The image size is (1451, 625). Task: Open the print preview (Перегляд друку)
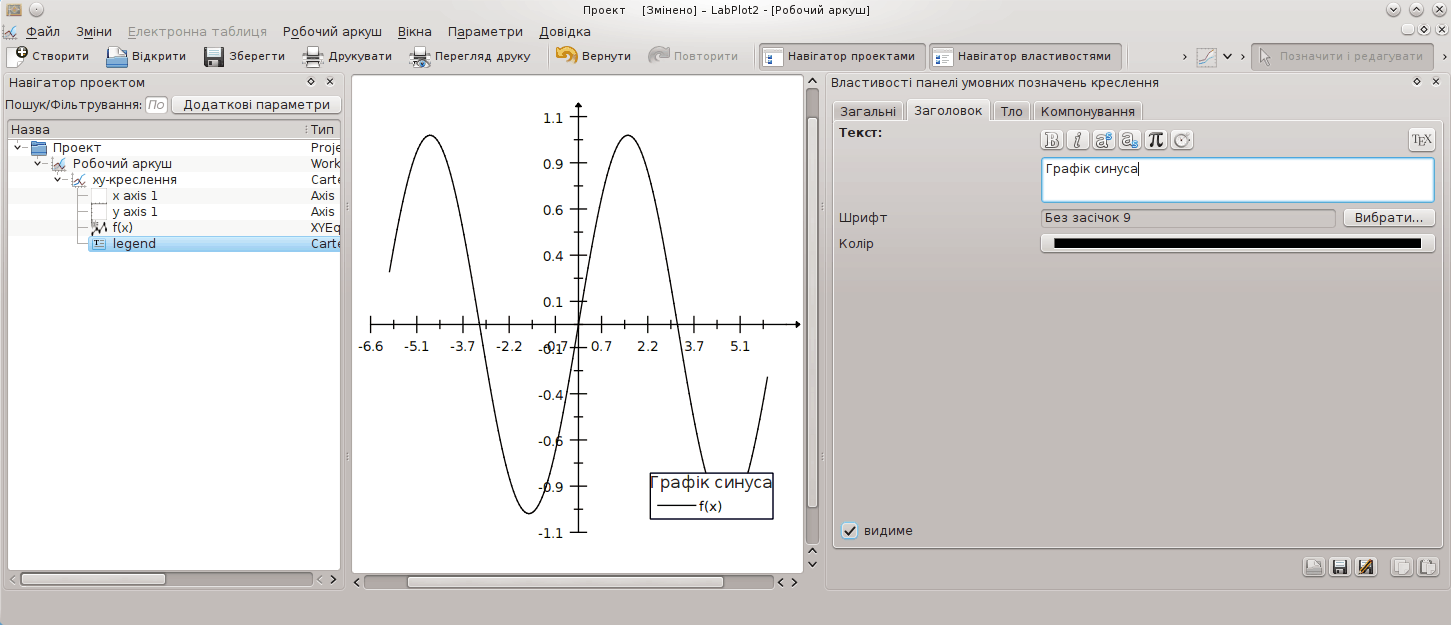pyautogui.click(x=470, y=56)
